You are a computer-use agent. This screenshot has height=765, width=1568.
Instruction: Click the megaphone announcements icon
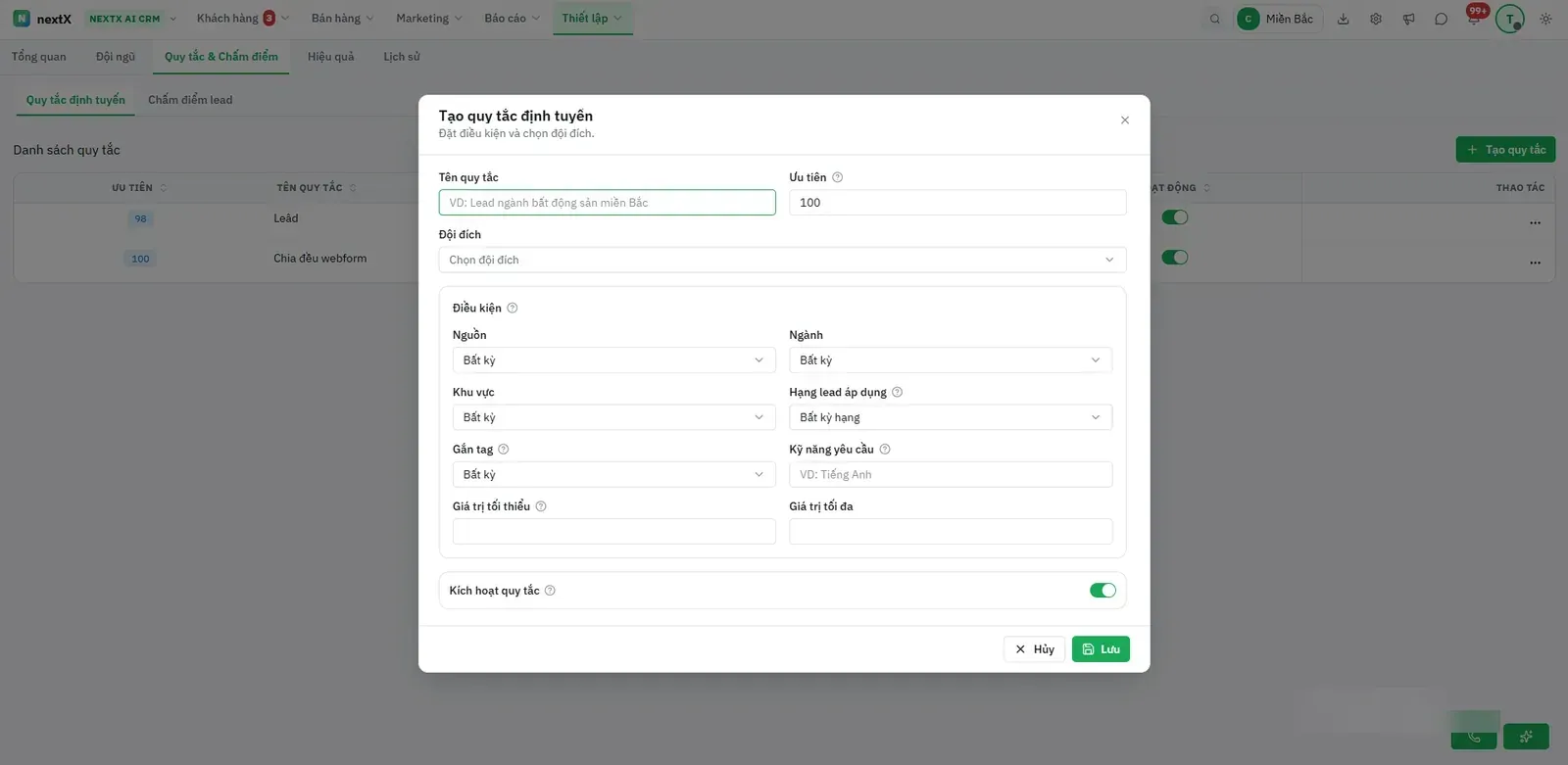point(1408,19)
